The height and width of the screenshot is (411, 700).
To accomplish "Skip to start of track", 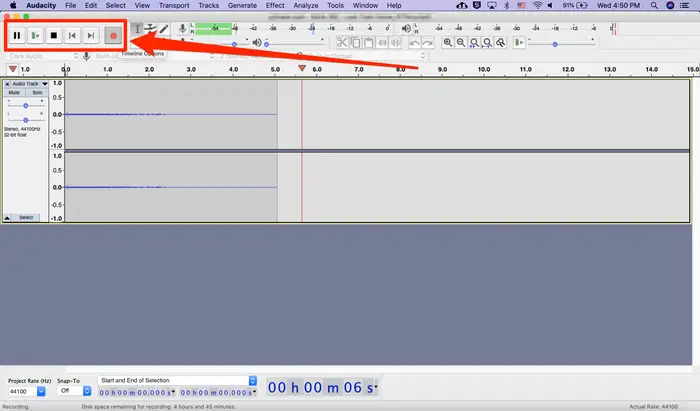I will tap(72, 35).
